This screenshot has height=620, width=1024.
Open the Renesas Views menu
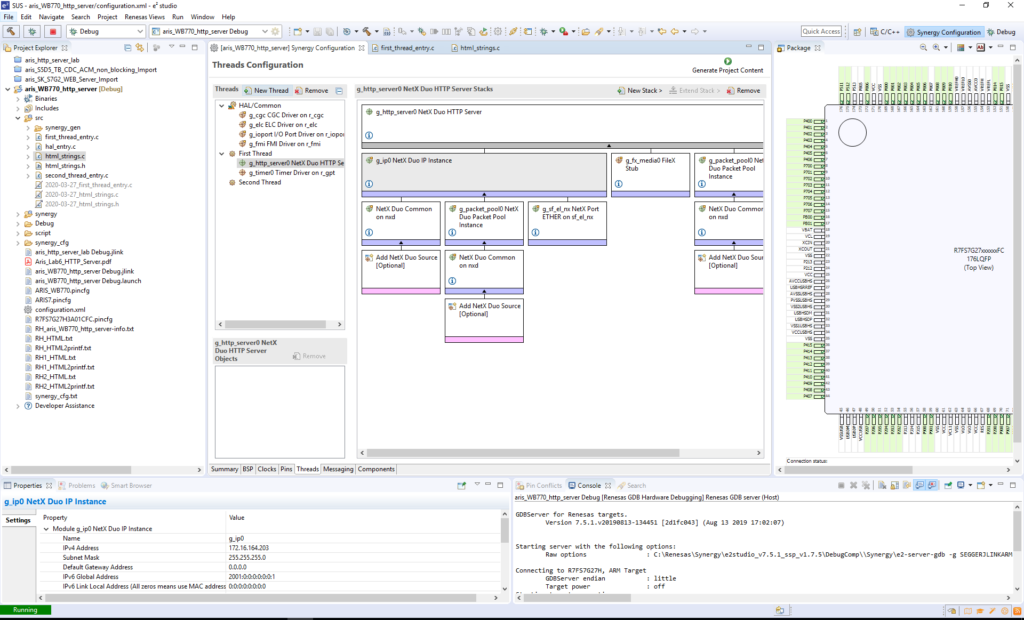[x=146, y=17]
